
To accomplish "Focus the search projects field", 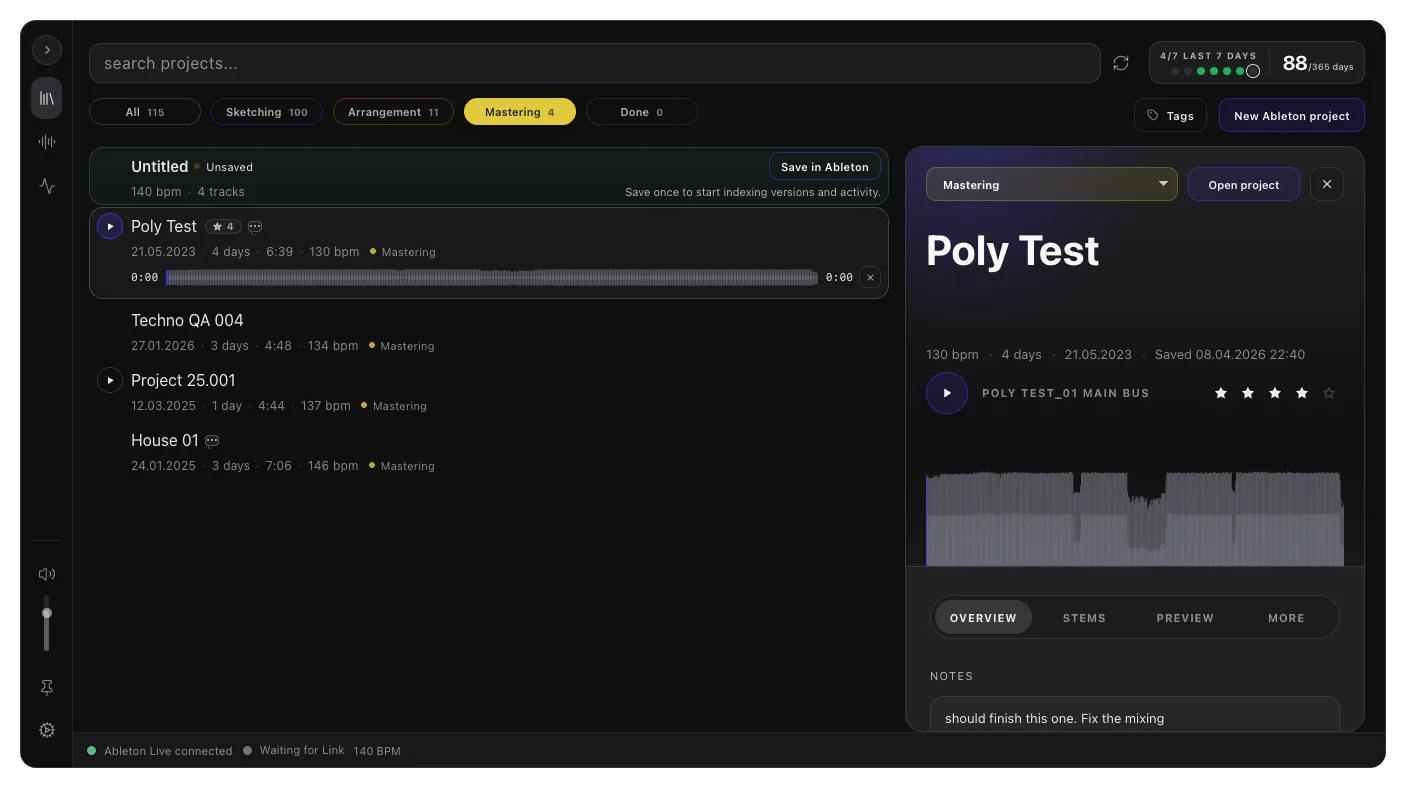I will click(x=594, y=63).
